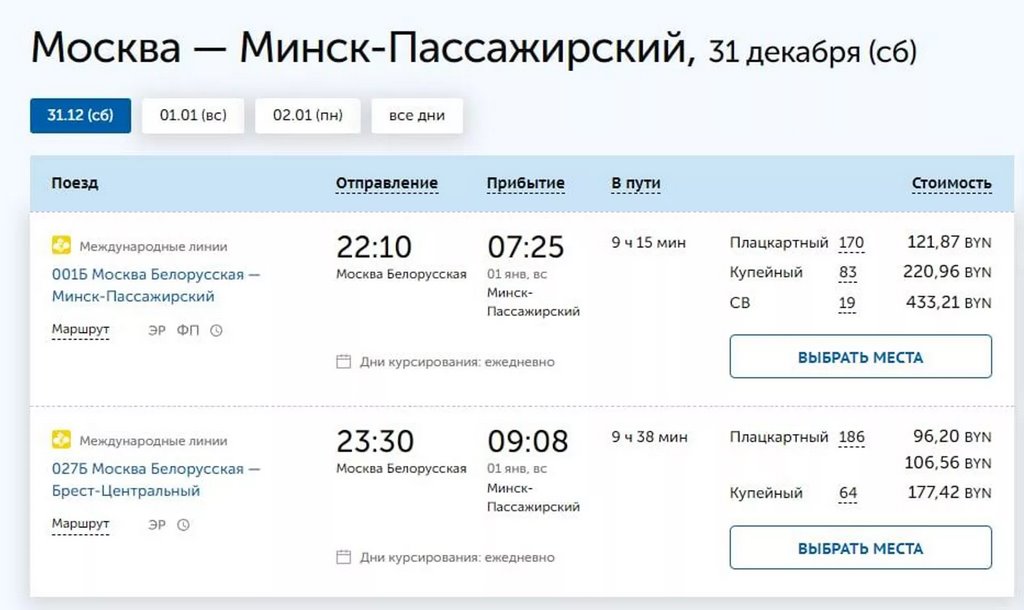Image resolution: width=1024 pixels, height=610 pixels.
Task: Open the Маршрут link for train 001Б
Action: [x=79, y=329]
